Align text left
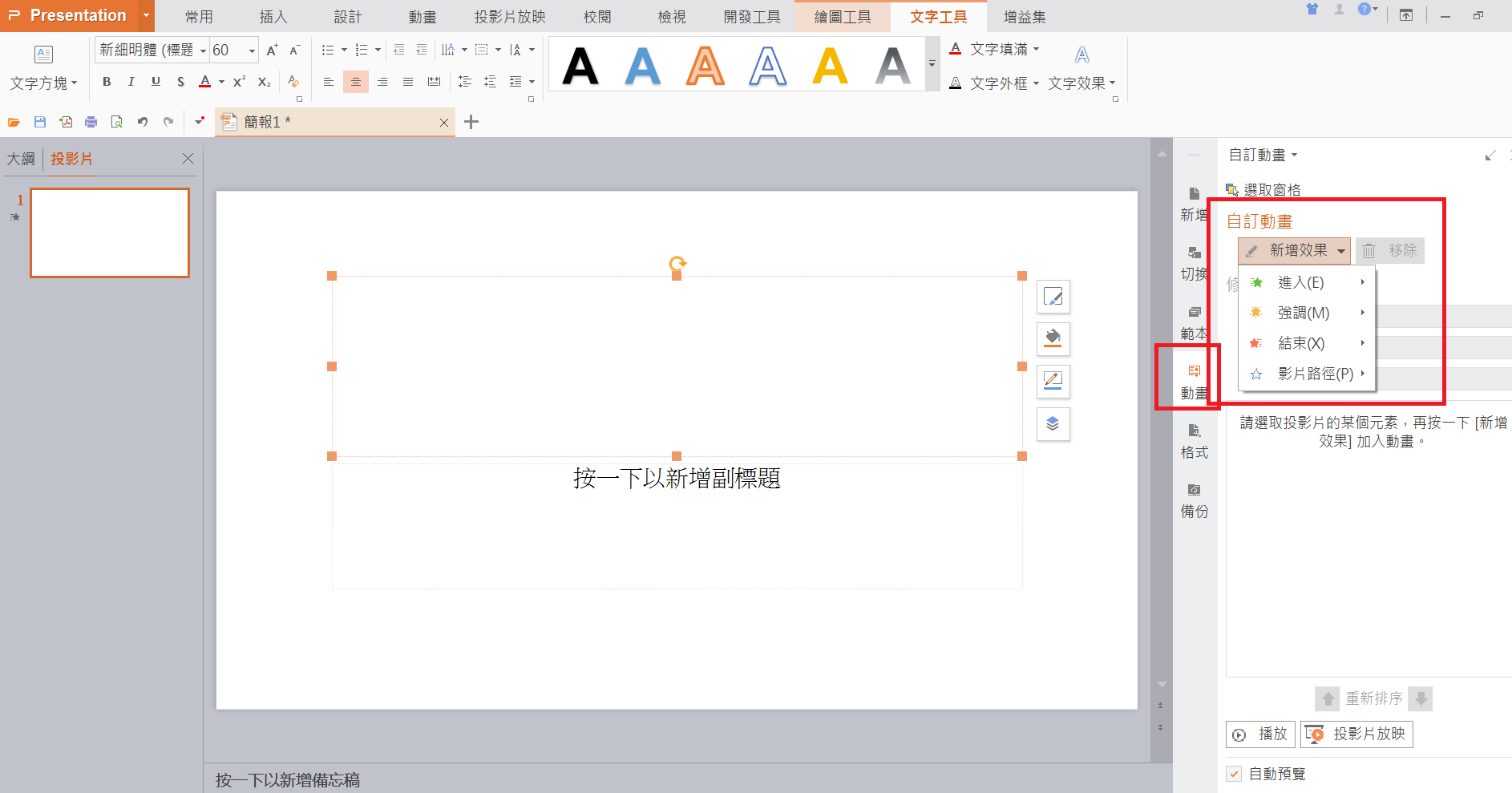Screen dimensions: 1512x793 [x=329, y=82]
